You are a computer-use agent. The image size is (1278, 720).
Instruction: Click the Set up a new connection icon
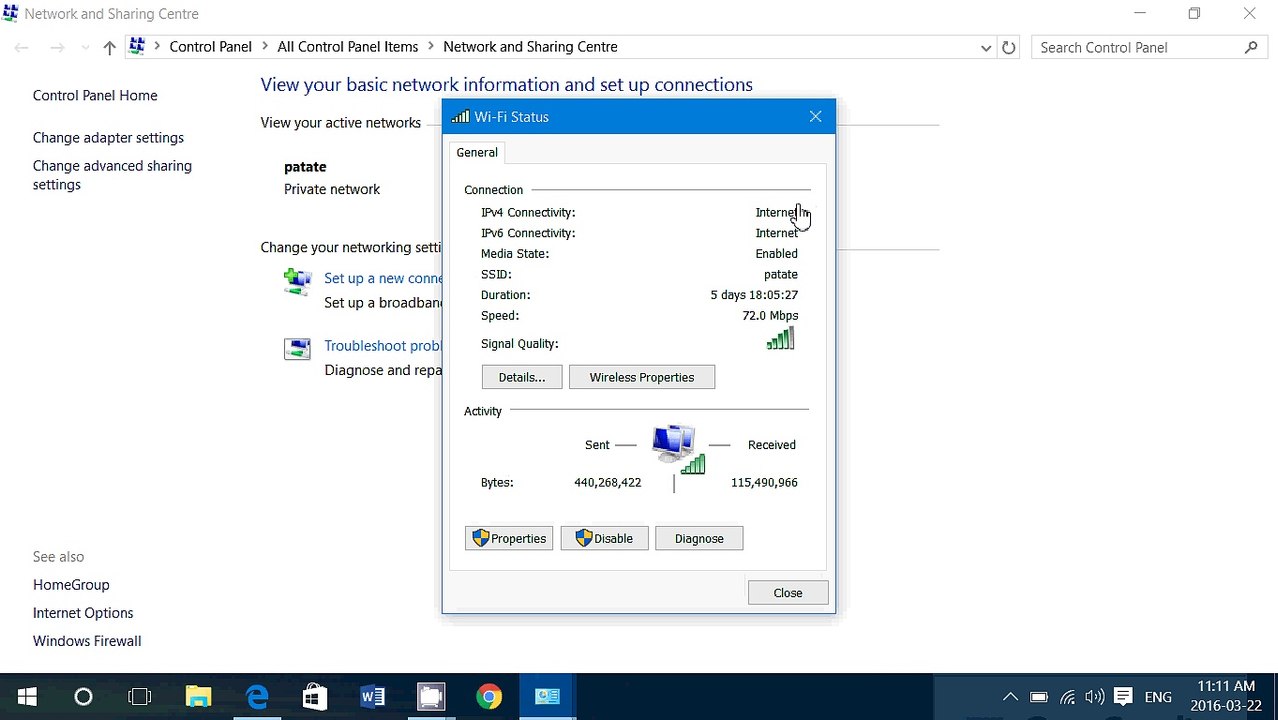click(297, 282)
